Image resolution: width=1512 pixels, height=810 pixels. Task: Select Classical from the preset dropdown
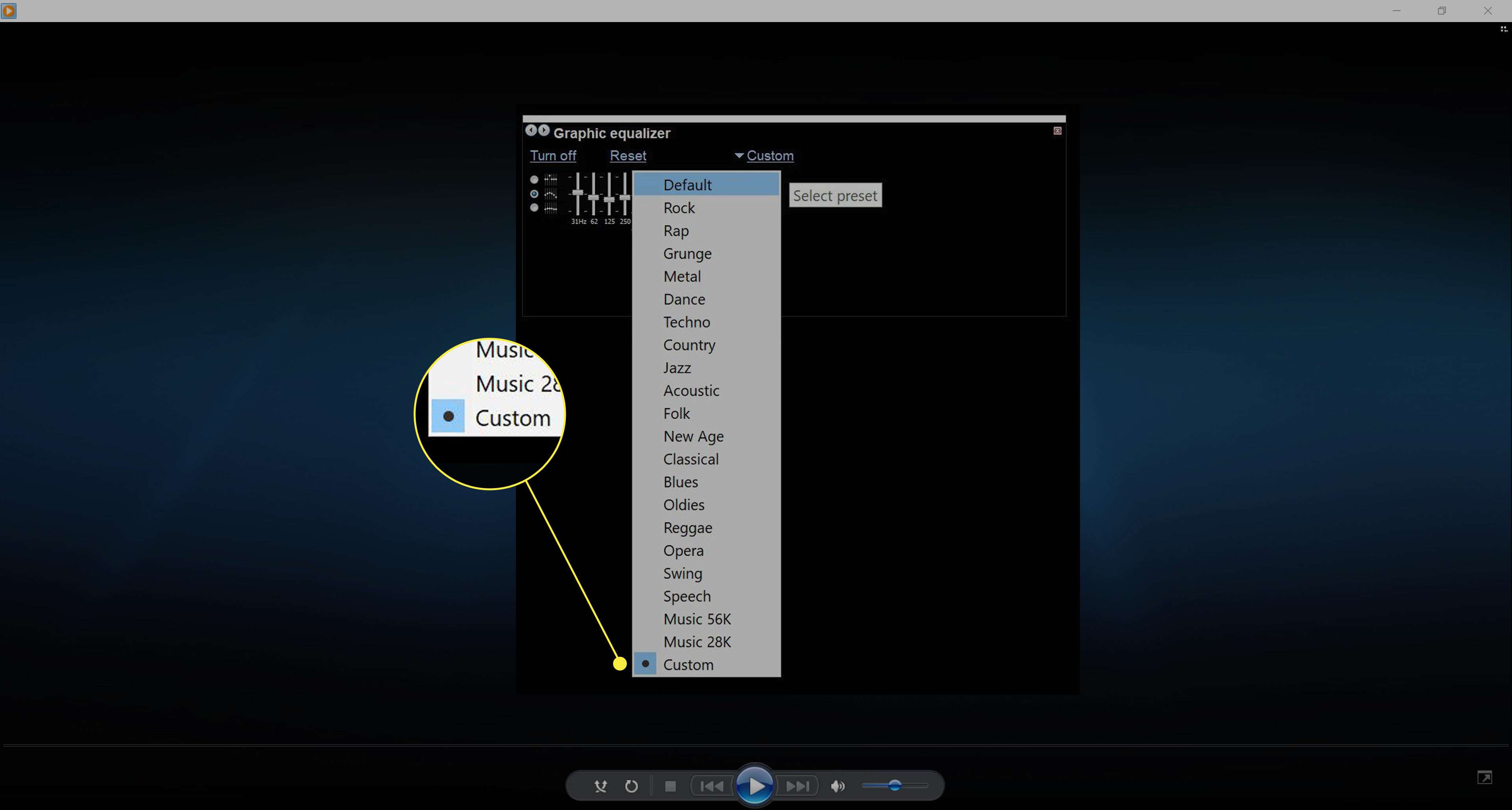pyautogui.click(x=691, y=458)
